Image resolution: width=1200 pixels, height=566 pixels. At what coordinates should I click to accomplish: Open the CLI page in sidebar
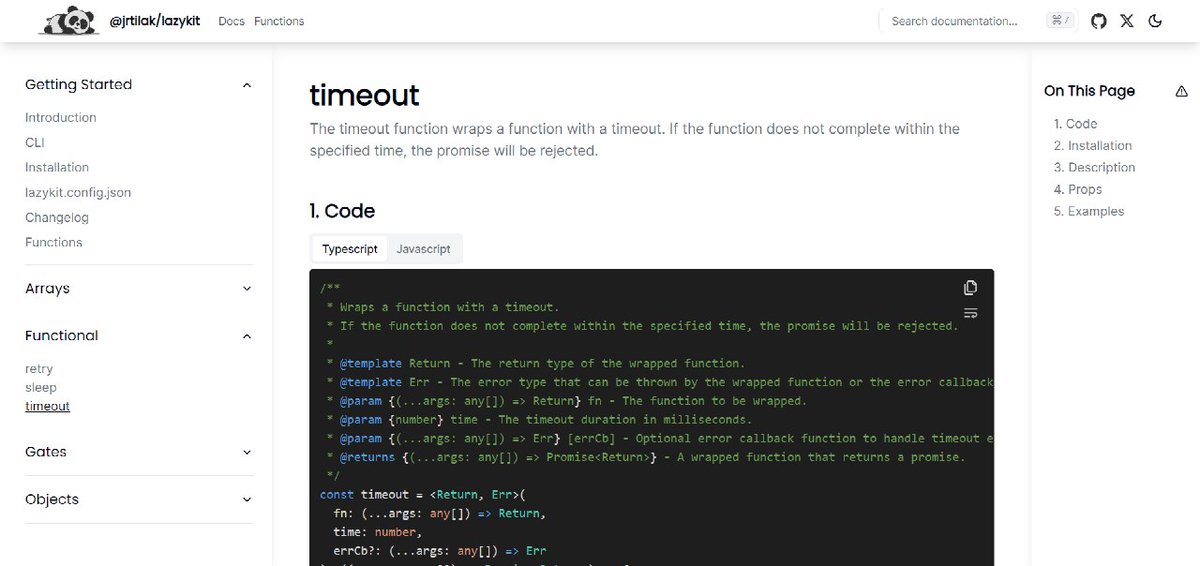click(x=35, y=143)
